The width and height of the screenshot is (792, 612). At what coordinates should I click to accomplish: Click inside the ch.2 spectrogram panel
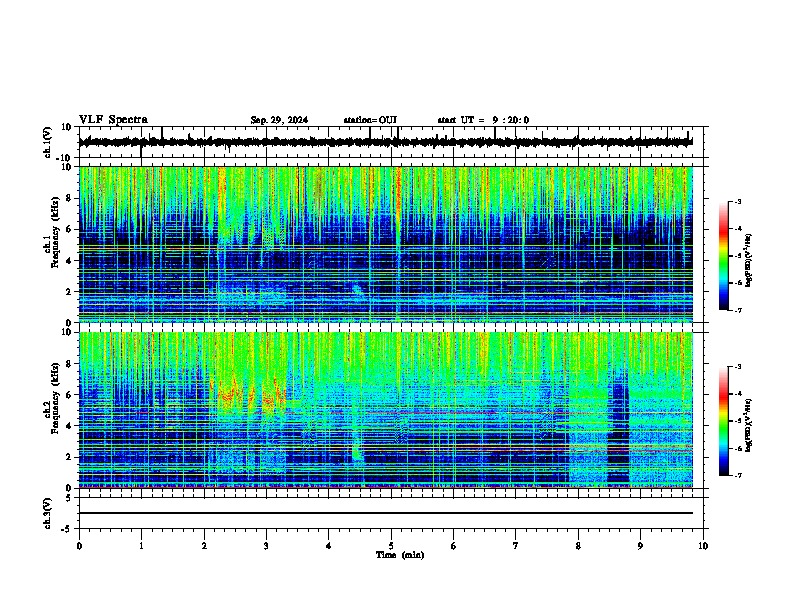tap(386, 410)
